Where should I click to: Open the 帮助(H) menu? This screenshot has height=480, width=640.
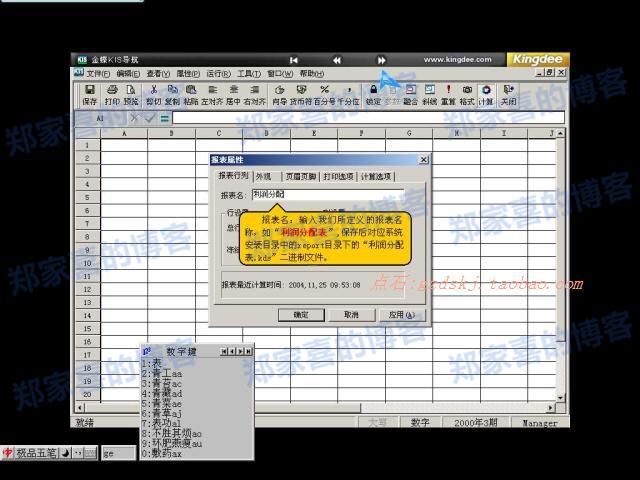[311, 73]
